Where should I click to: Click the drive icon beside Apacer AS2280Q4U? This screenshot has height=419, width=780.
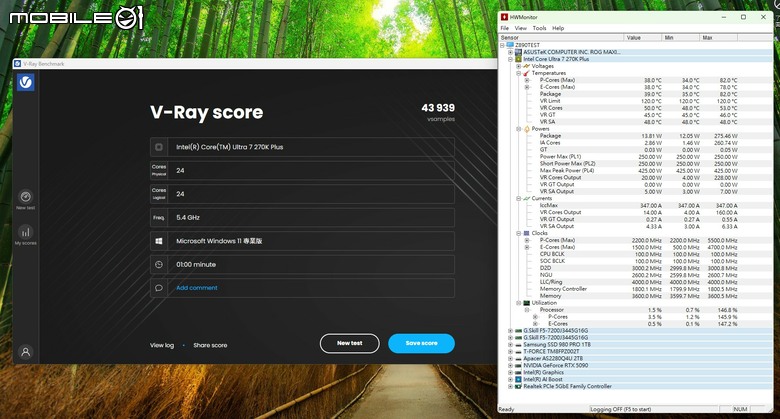[x=518, y=358]
